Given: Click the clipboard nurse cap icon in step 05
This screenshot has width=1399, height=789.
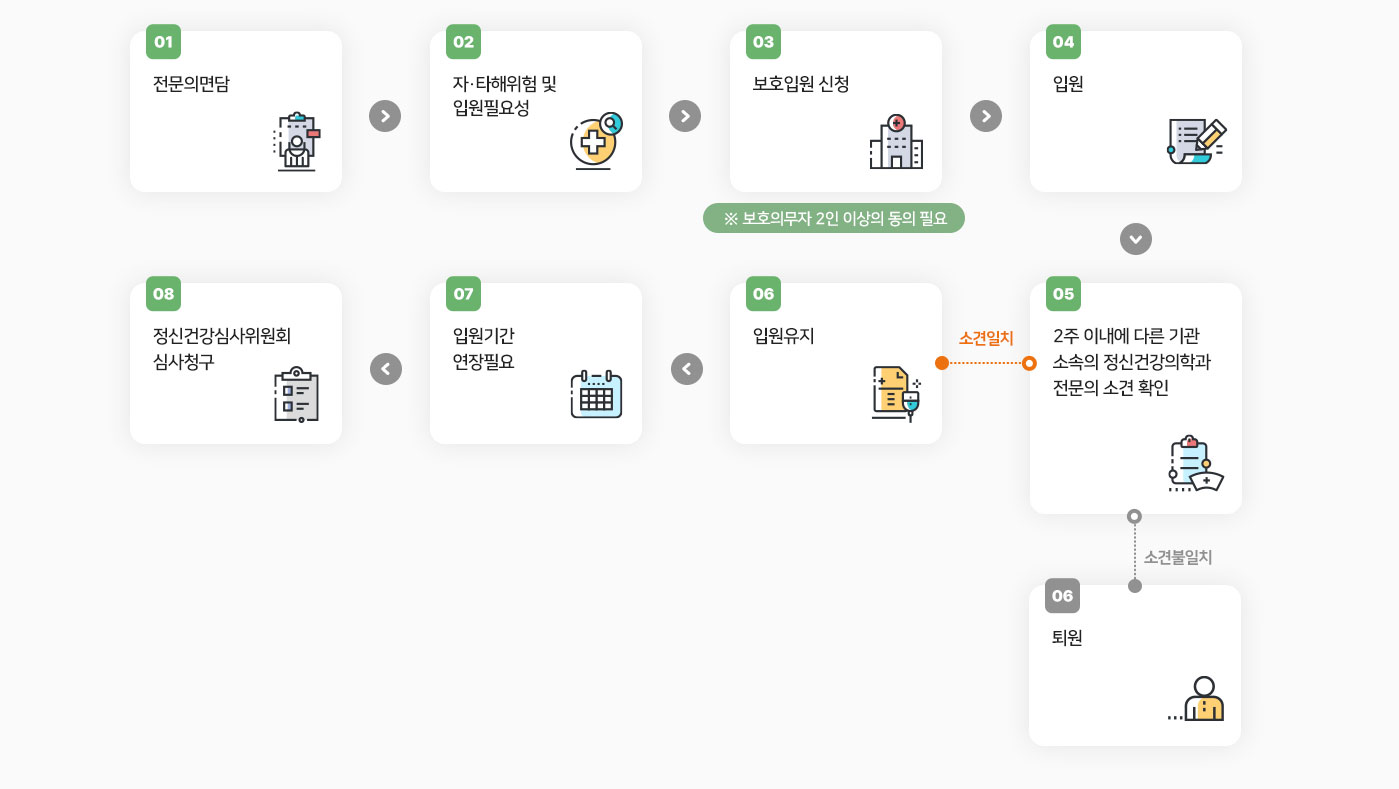Looking at the screenshot, I should click(x=1196, y=464).
